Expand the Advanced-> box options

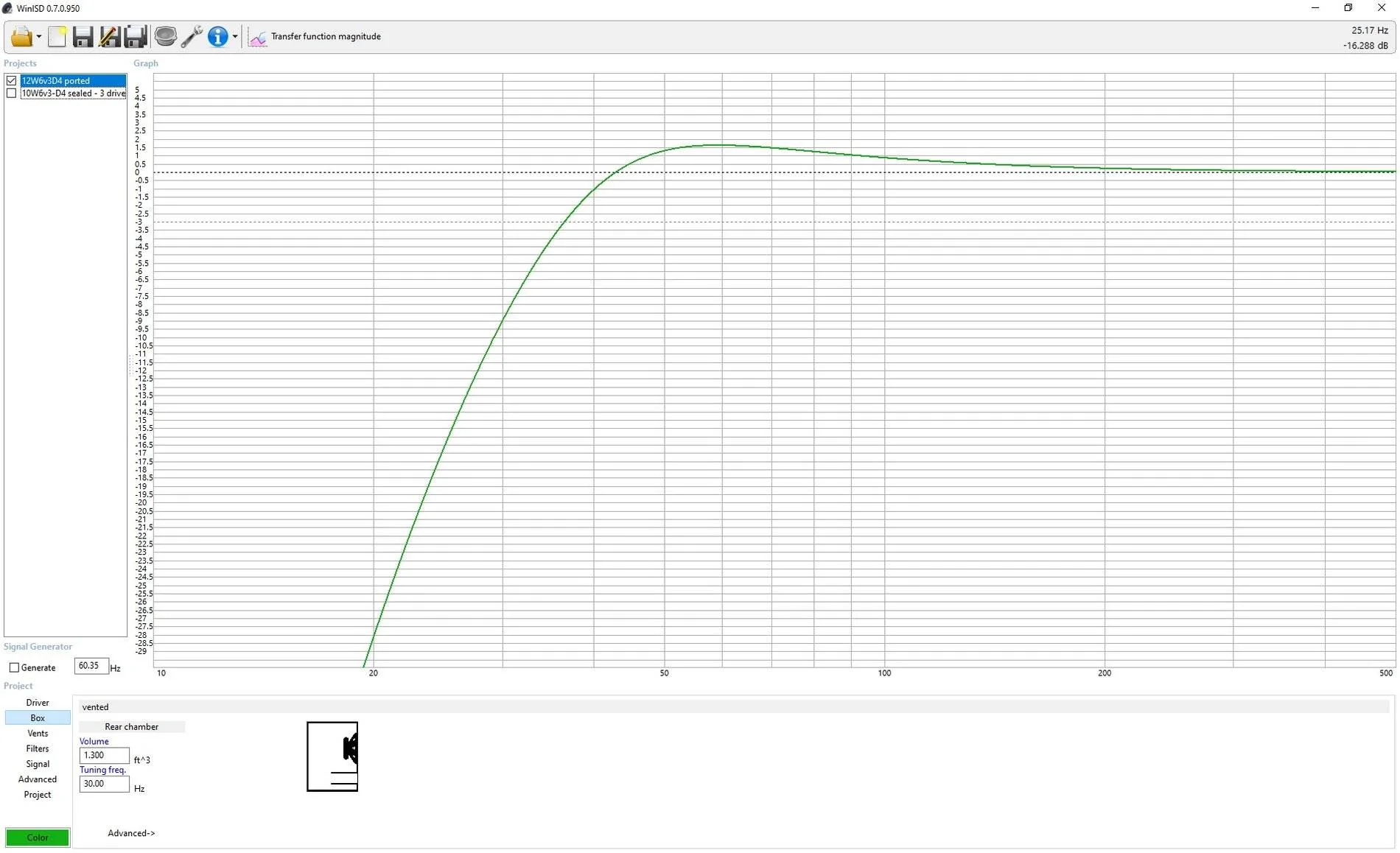coord(131,834)
